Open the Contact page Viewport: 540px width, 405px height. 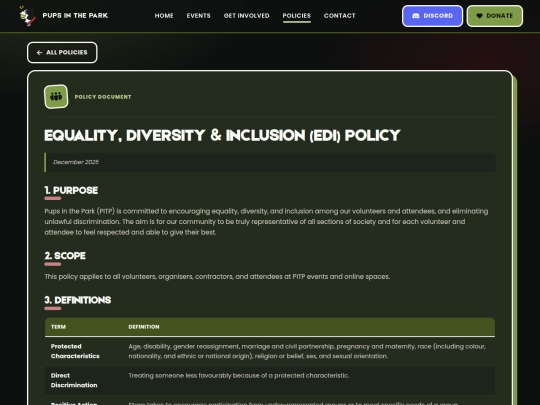[340, 16]
